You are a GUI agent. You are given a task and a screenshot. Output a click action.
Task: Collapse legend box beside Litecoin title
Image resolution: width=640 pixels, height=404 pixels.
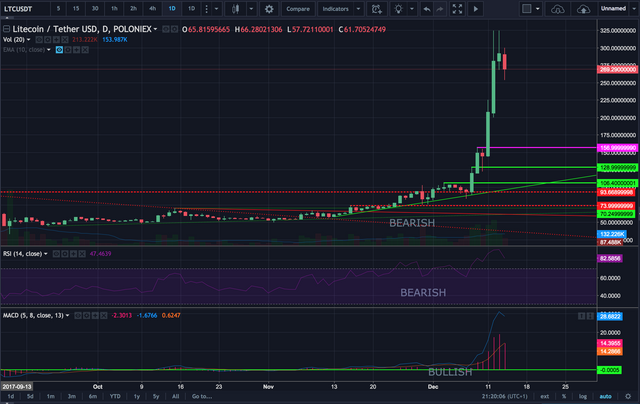coord(6,29)
